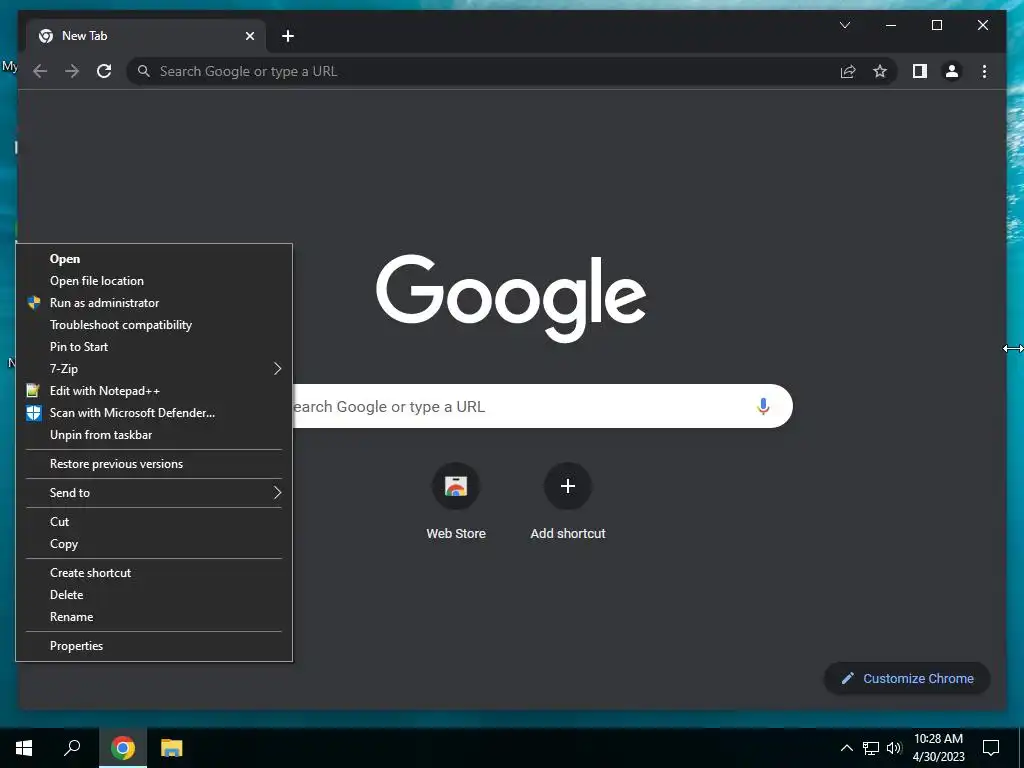Screen dimensions: 1024x768
Task: Select Troubleshoot compatibility
Action: click(x=154, y=325)
